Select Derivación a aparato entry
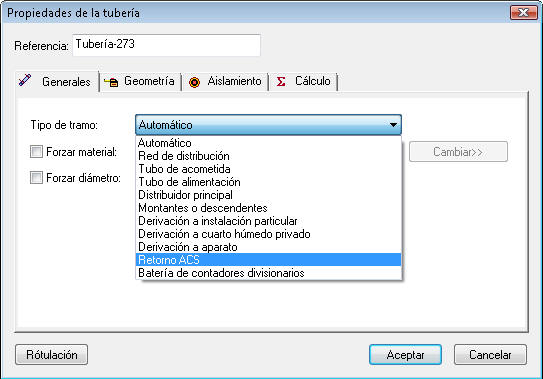The image size is (543, 379). click(269, 247)
